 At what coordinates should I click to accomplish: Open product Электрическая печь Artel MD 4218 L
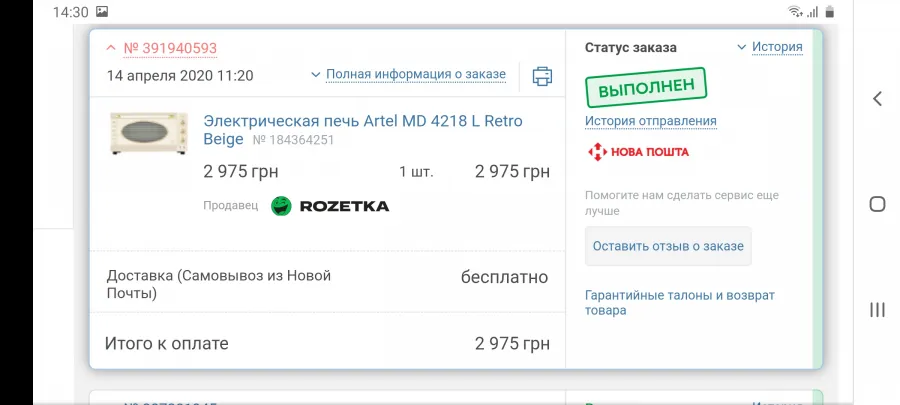pyautogui.click(x=363, y=130)
